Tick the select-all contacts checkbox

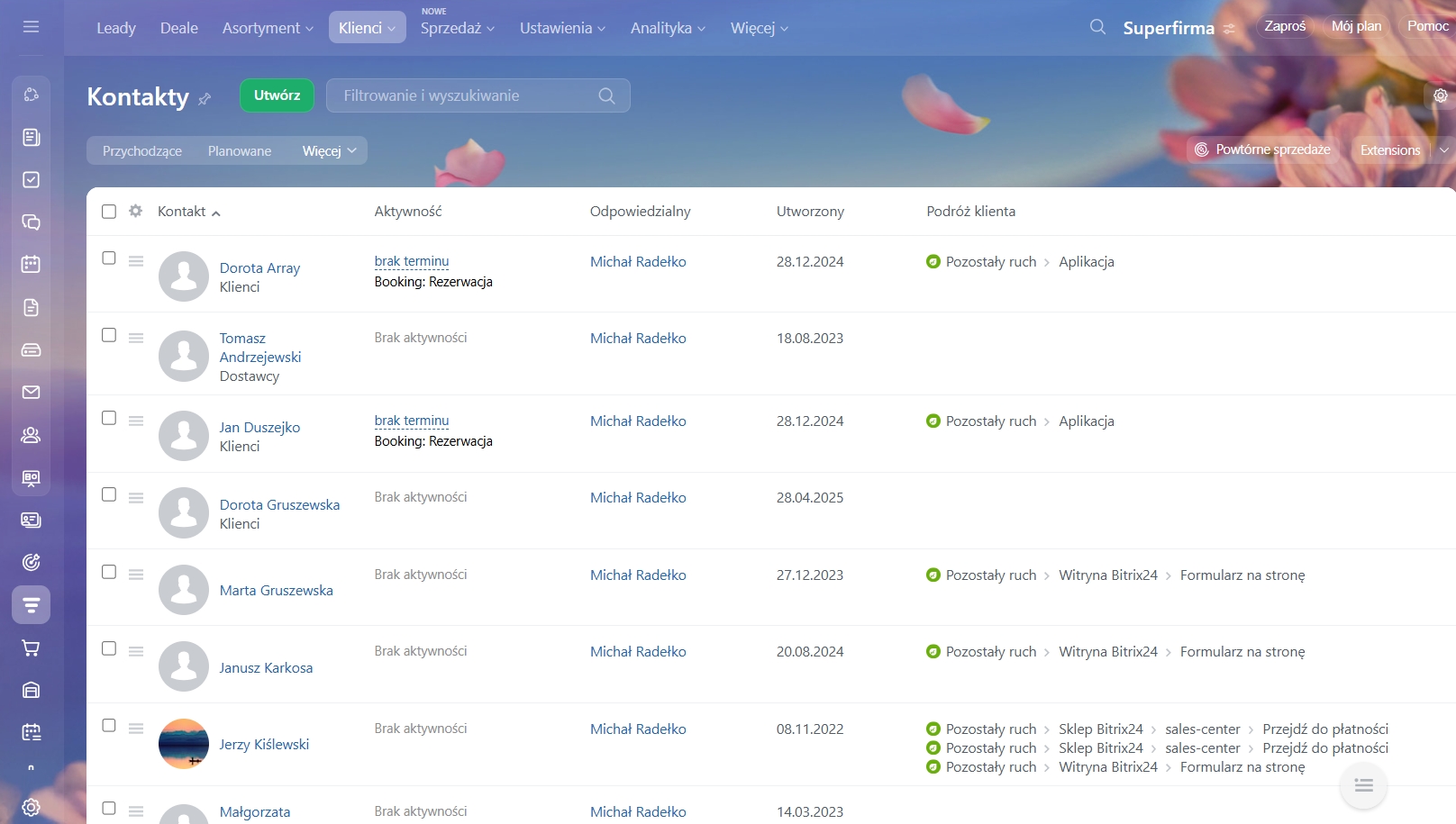pos(109,212)
